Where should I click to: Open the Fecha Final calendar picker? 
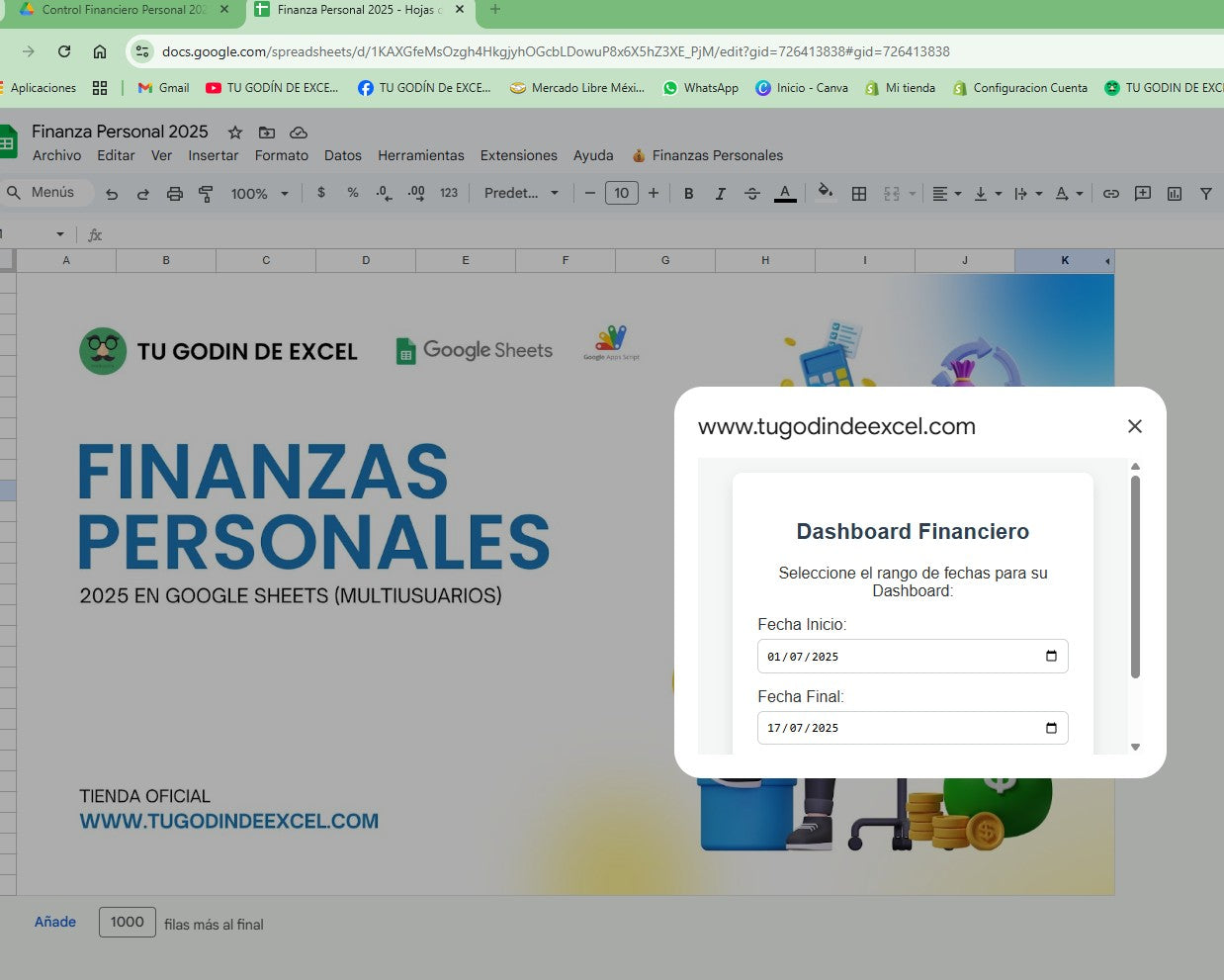1051,728
